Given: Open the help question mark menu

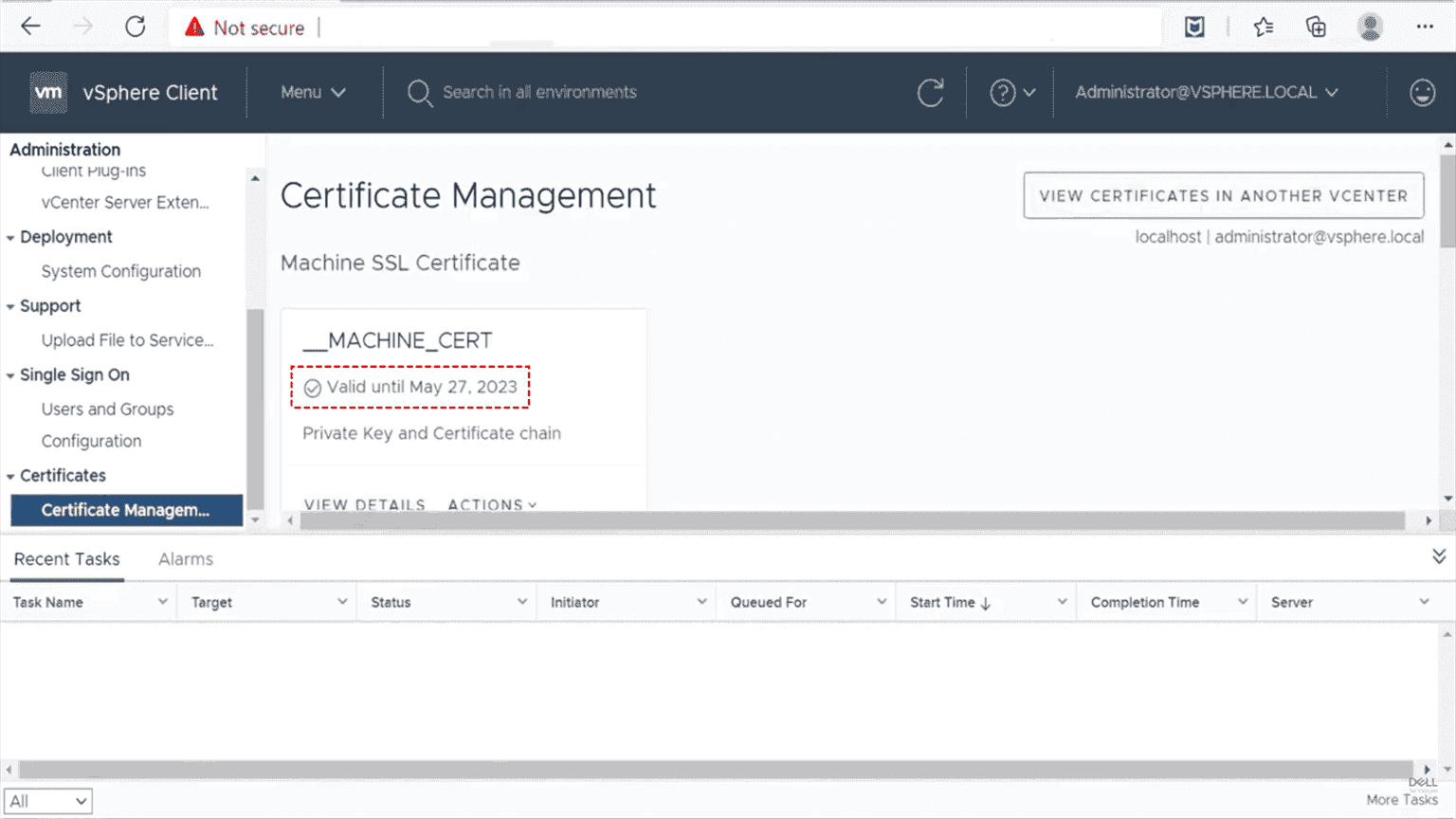Looking at the screenshot, I should click(1011, 93).
